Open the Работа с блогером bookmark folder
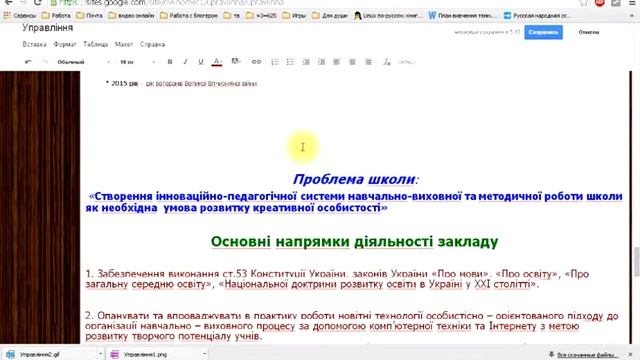Image resolution: width=640 pixels, height=360 pixels. (x=189, y=16)
